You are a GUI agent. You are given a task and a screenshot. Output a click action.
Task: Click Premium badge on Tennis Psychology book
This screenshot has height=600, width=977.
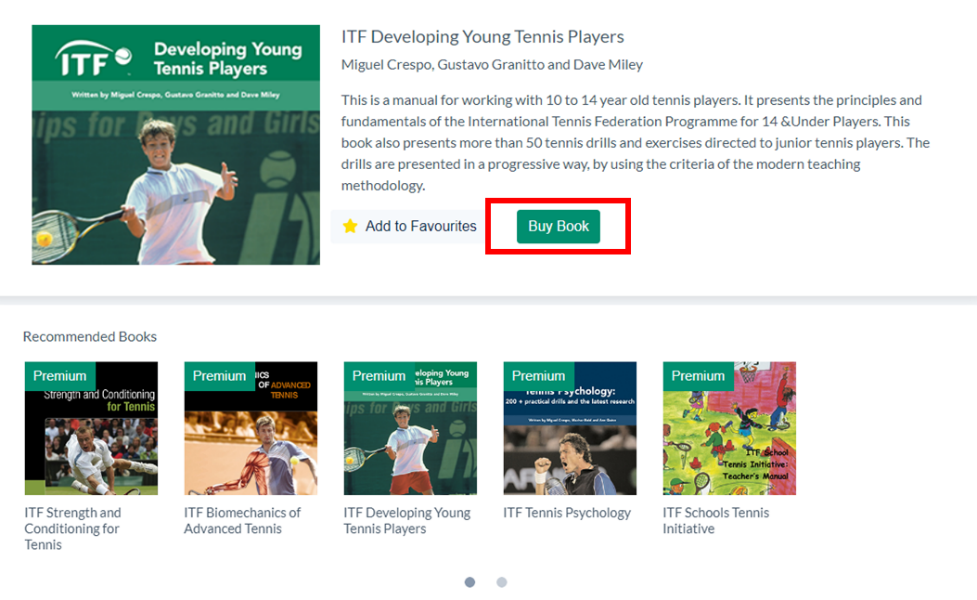click(538, 376)
